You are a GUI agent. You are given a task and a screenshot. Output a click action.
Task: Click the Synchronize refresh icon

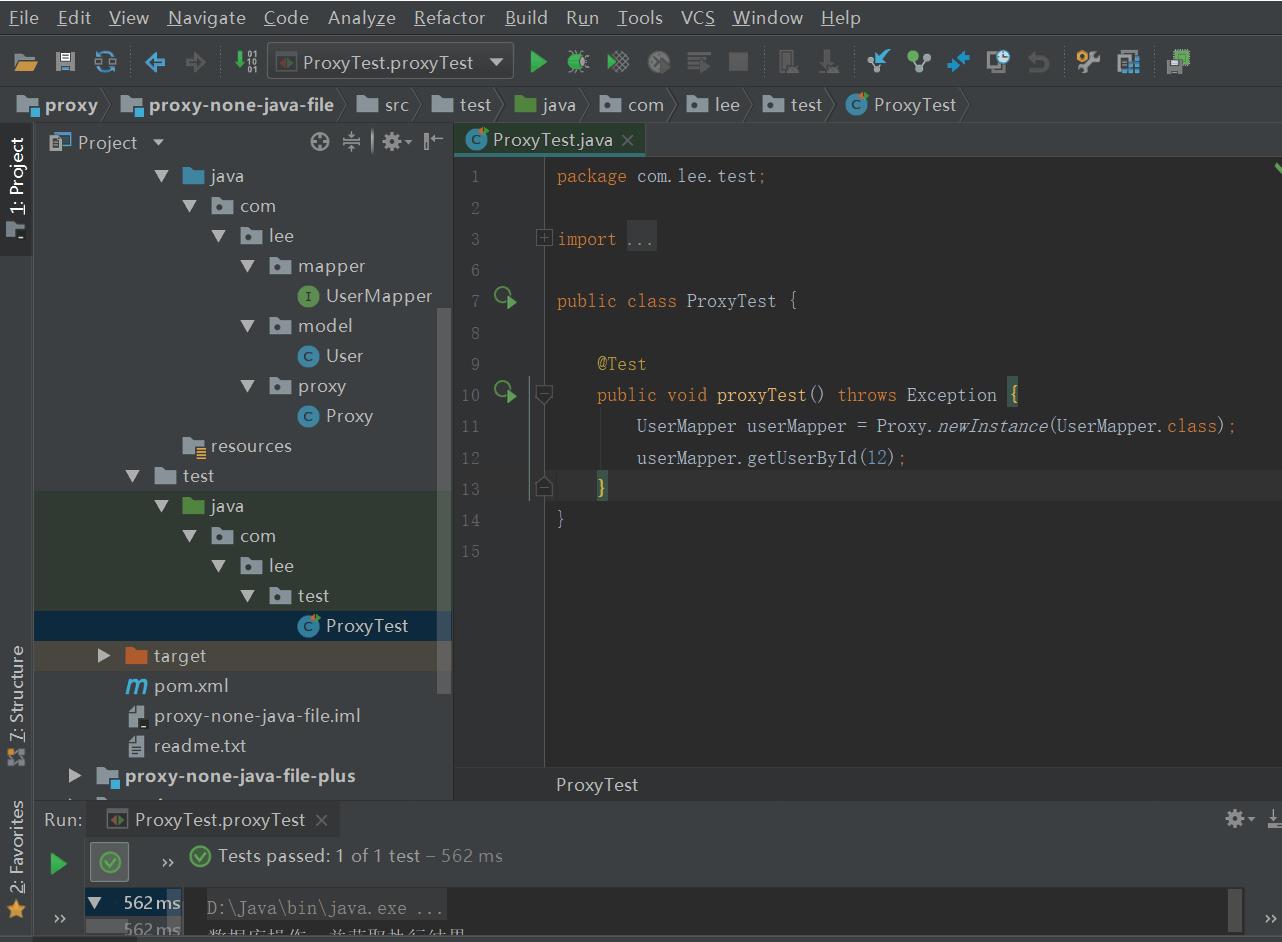pos(105,62)
